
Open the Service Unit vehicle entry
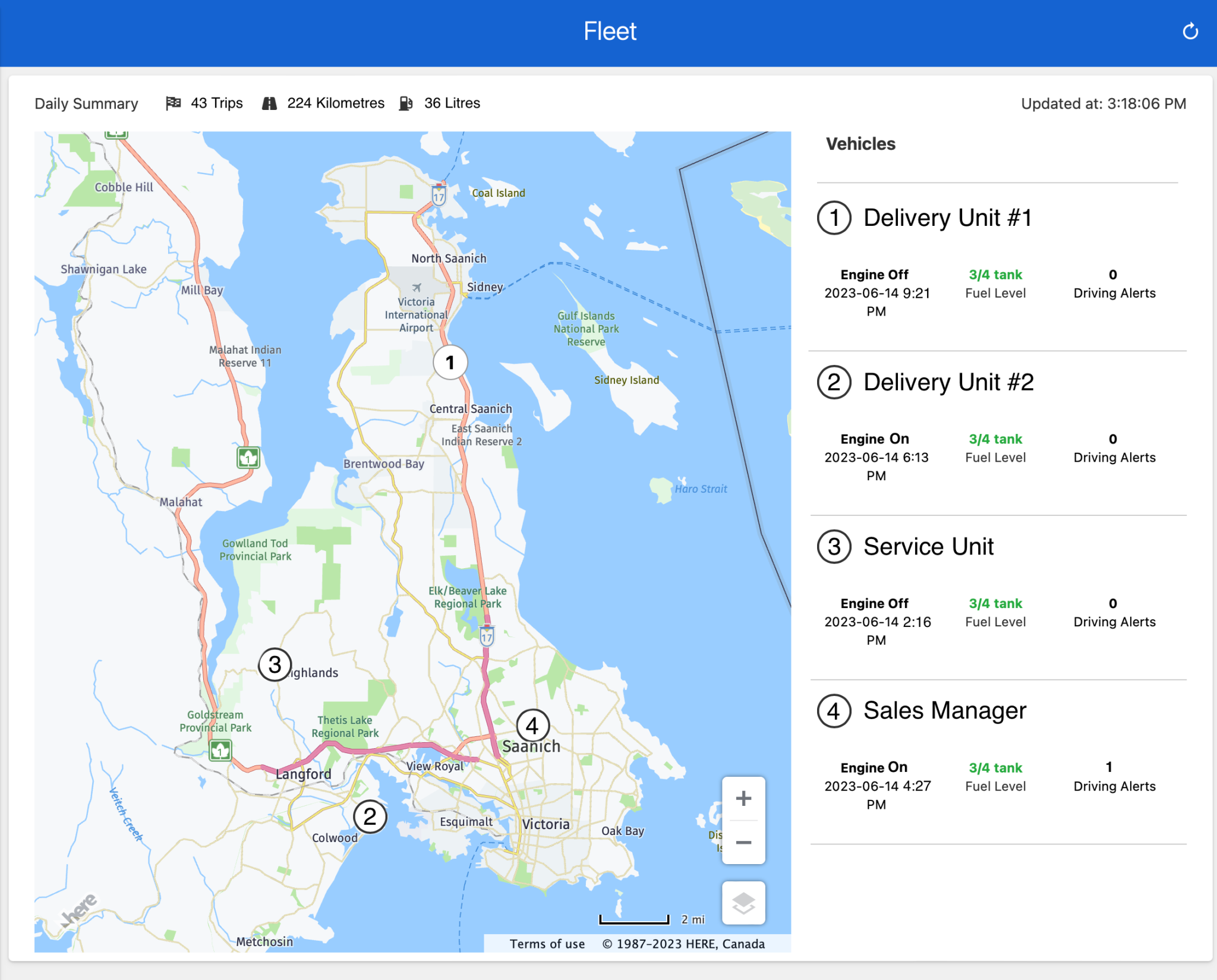(998, 597)
